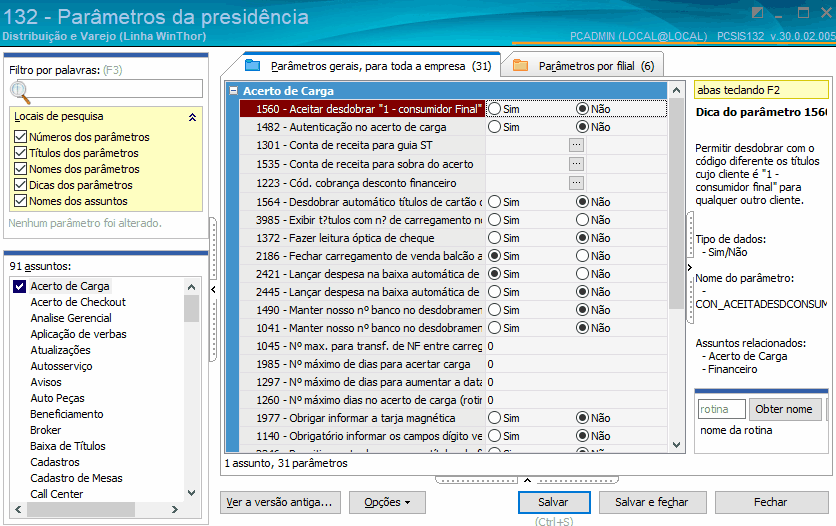Viewport: 836px width, 526px height.
Task: Select row 1297 Nº máximo de dias para aumentar
Action: click(x=362, y=382)
